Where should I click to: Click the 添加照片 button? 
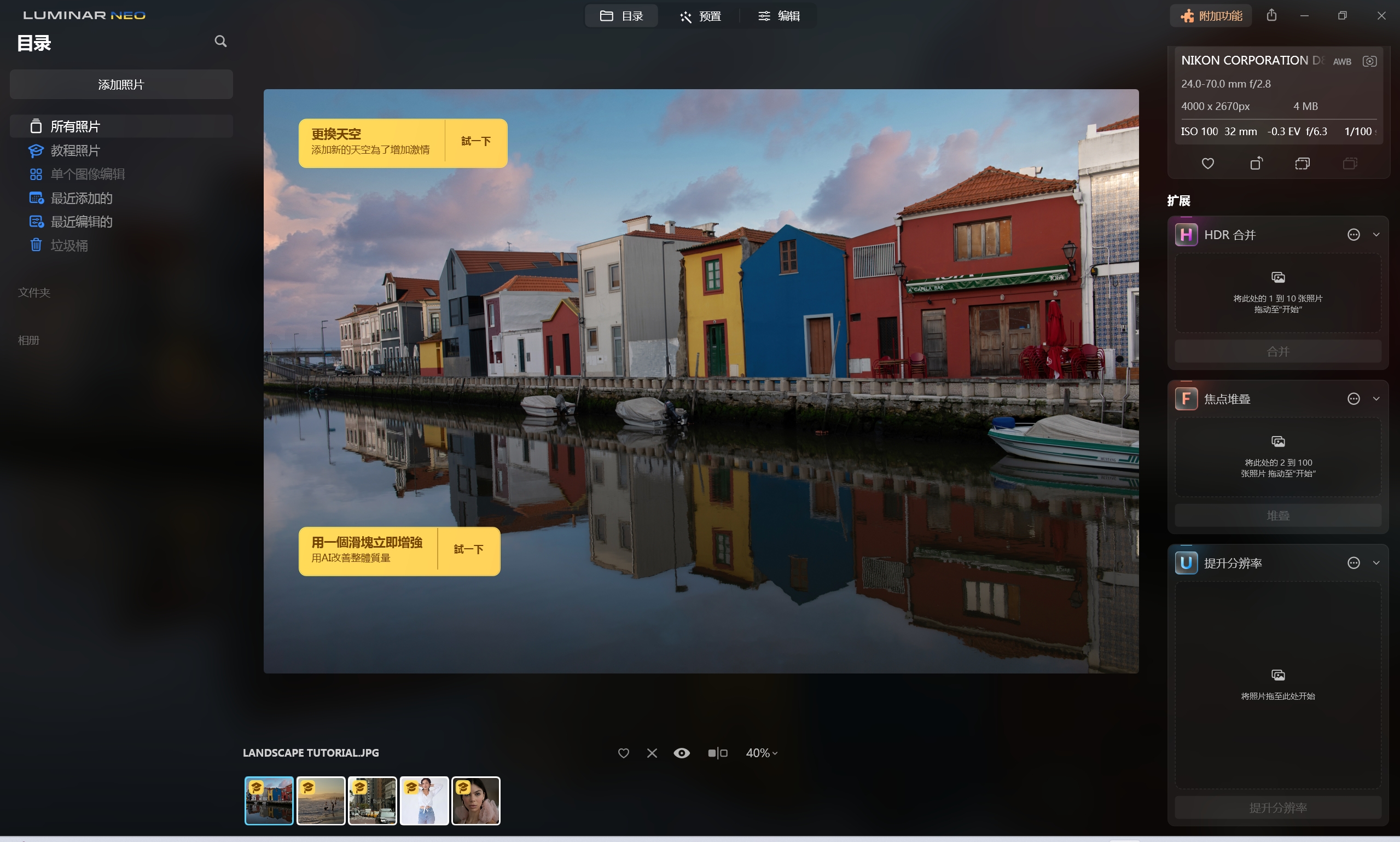(x=121, y=85)
